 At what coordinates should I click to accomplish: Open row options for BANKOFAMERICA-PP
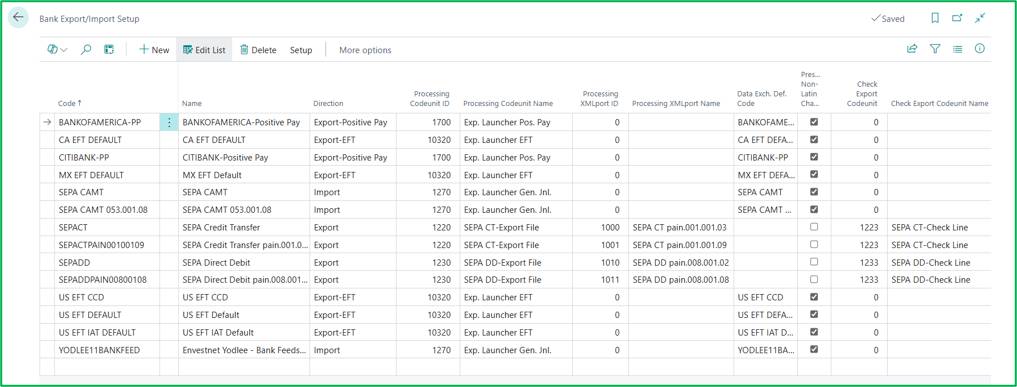pyautogui.click(x=169, y=122)
